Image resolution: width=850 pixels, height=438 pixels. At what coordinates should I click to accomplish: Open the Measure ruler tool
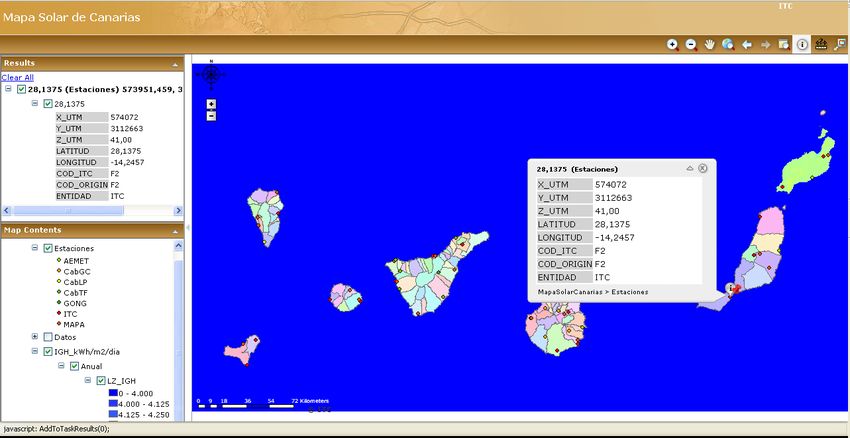[x=821, y=45]
